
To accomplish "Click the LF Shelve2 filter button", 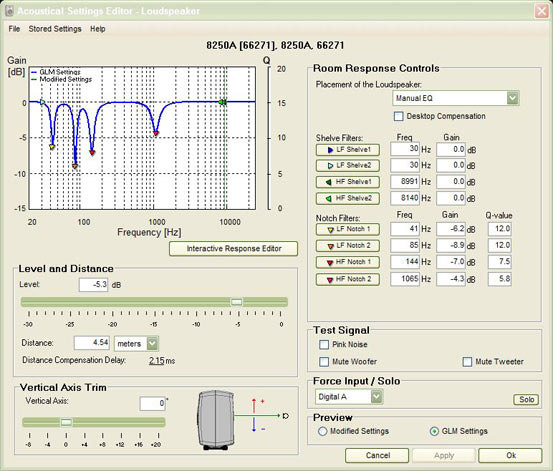I will pos(348,165).
